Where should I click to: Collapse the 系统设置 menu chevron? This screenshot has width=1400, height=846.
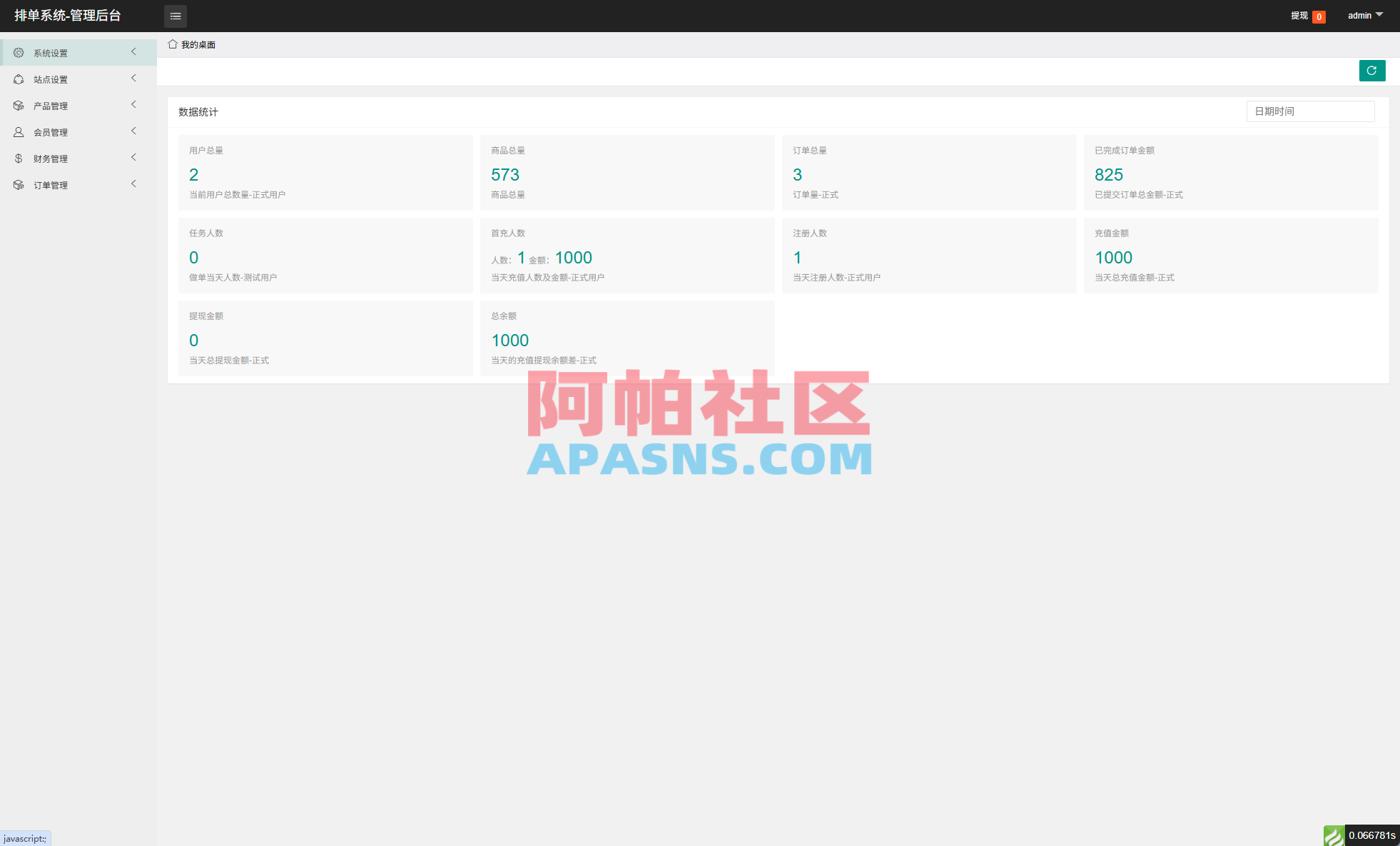point(133,51)
